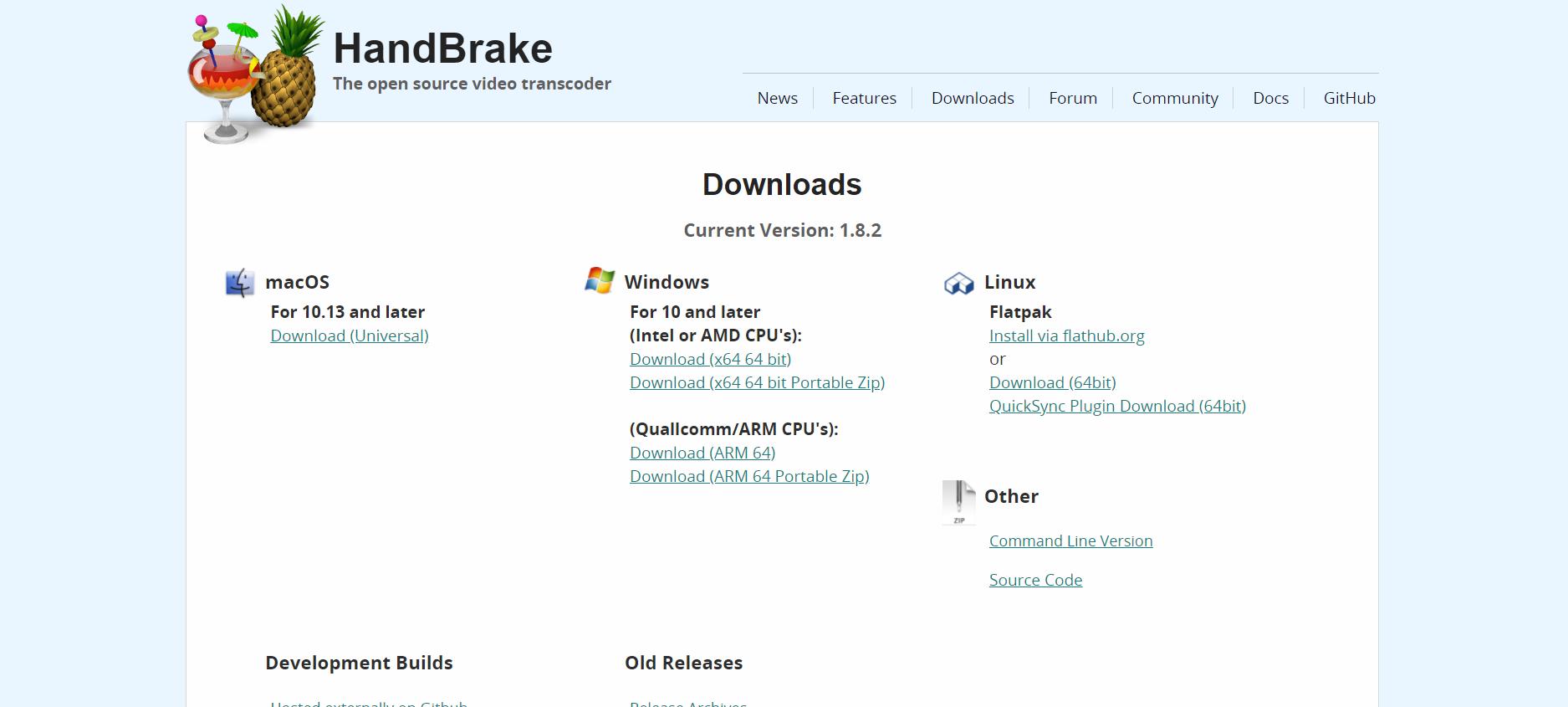This screenshot has width=1568, height=707.
Task: Open the Community navigation link
Action: coord(1175,98)
